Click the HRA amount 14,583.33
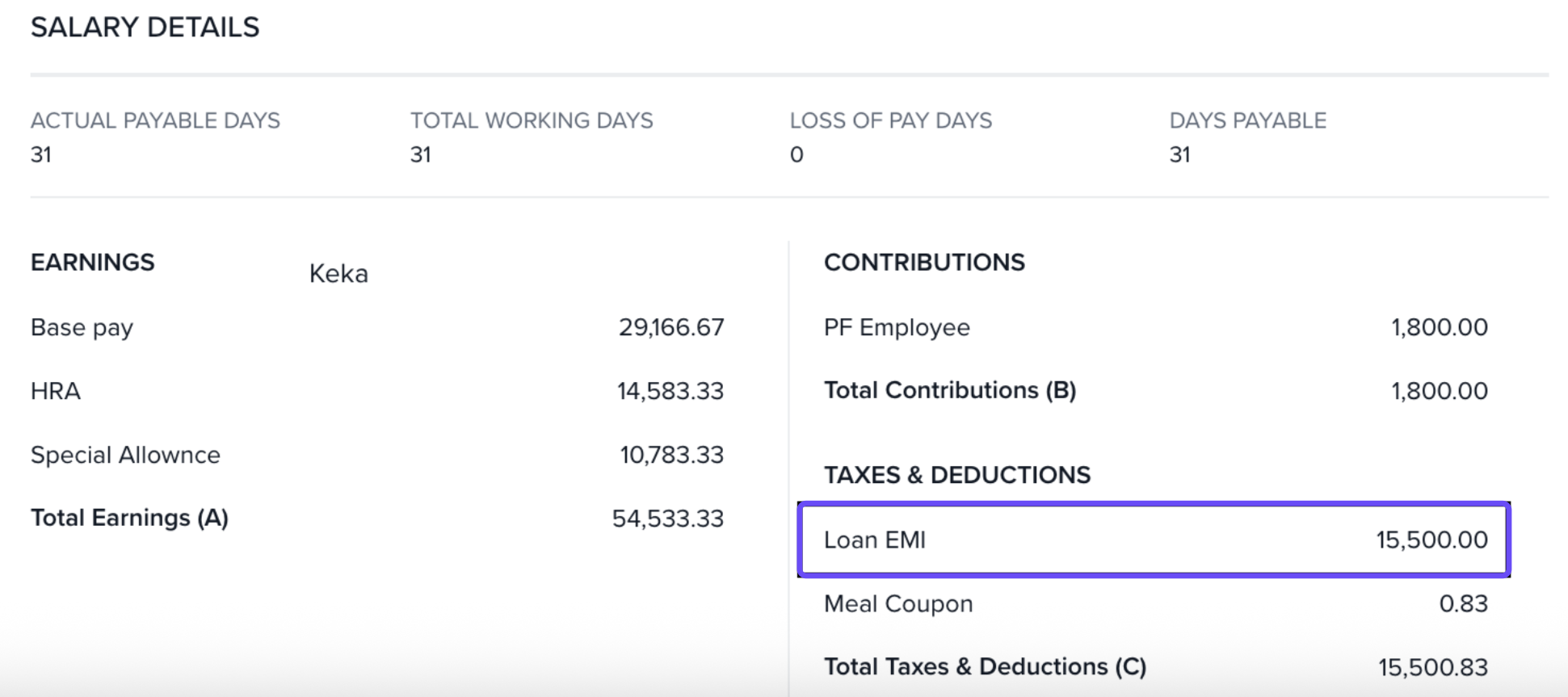 click(x=670, y=392)
